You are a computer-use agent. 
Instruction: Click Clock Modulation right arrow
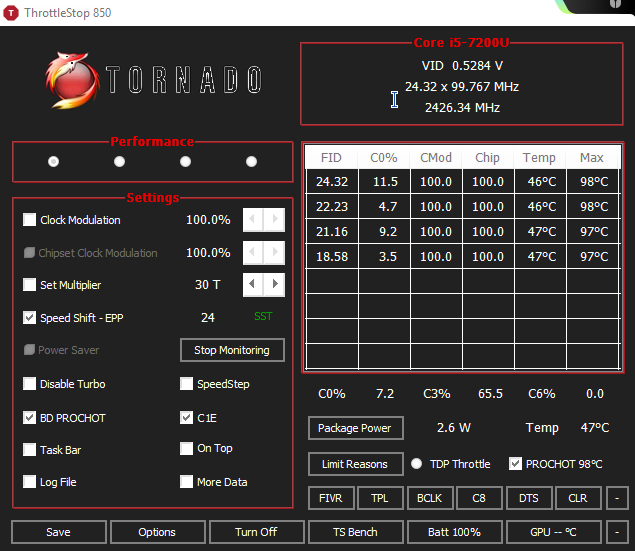tap(275, 220)
